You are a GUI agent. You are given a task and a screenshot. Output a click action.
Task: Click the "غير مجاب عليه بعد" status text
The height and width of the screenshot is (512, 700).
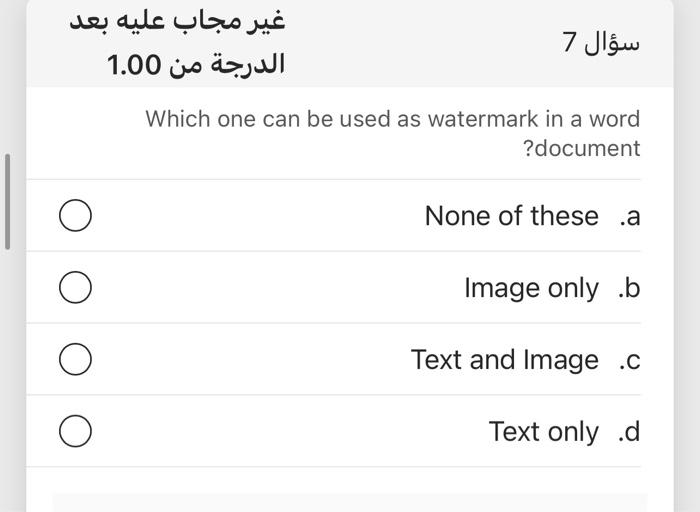178,20
